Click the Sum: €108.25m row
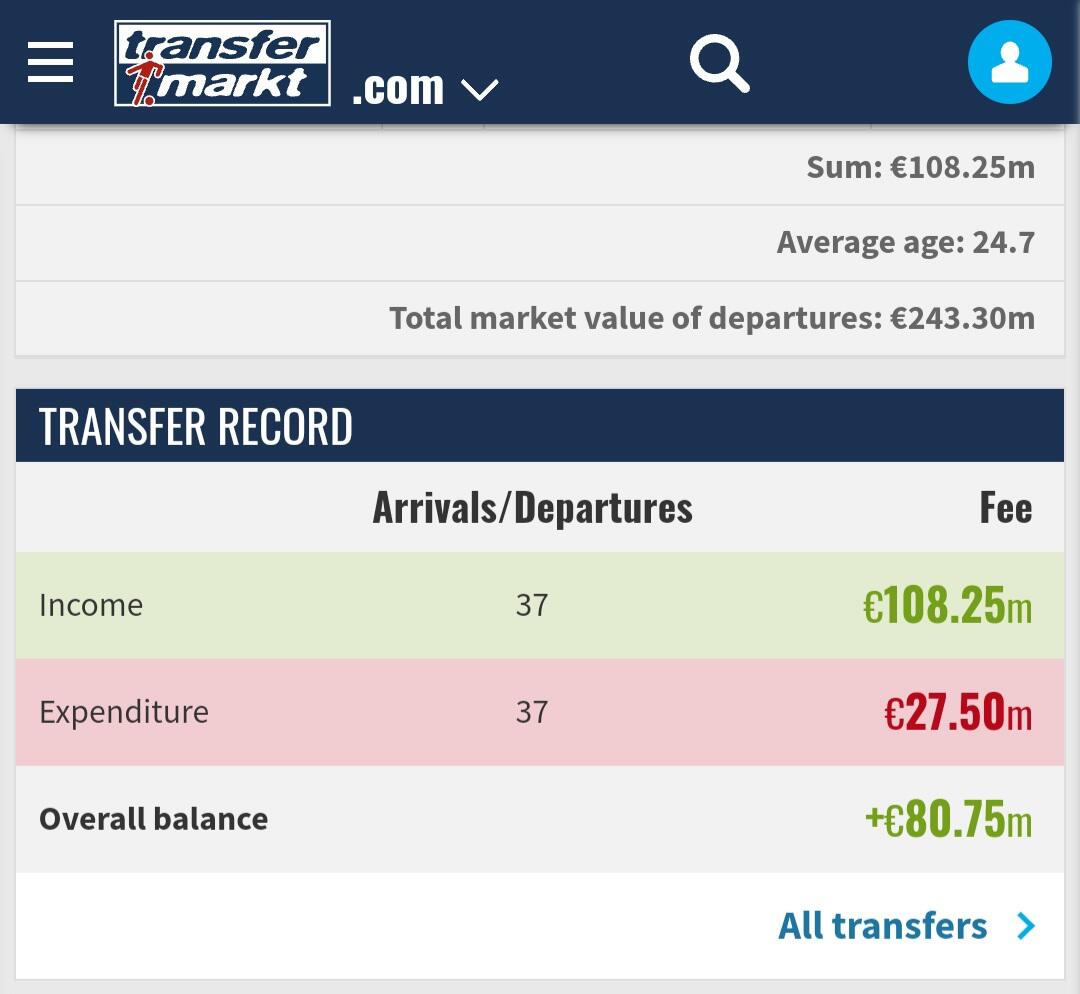 [x=920, y=167]
